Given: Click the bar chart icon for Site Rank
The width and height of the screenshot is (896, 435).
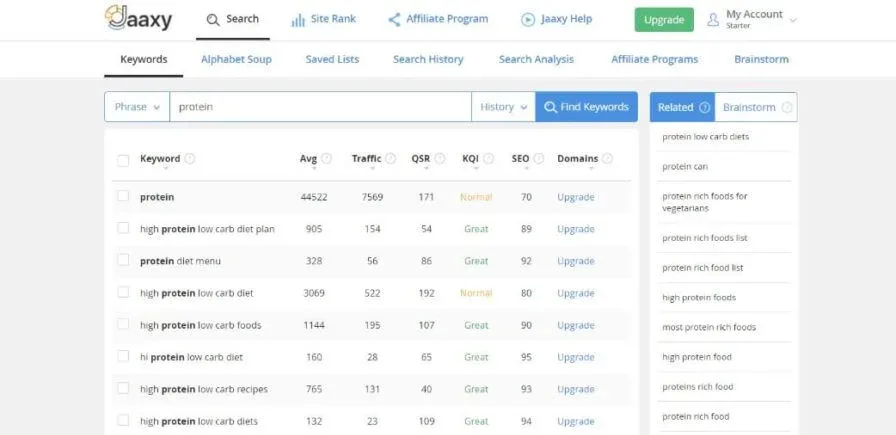Looking at the screenshot, I should point(298,20).
